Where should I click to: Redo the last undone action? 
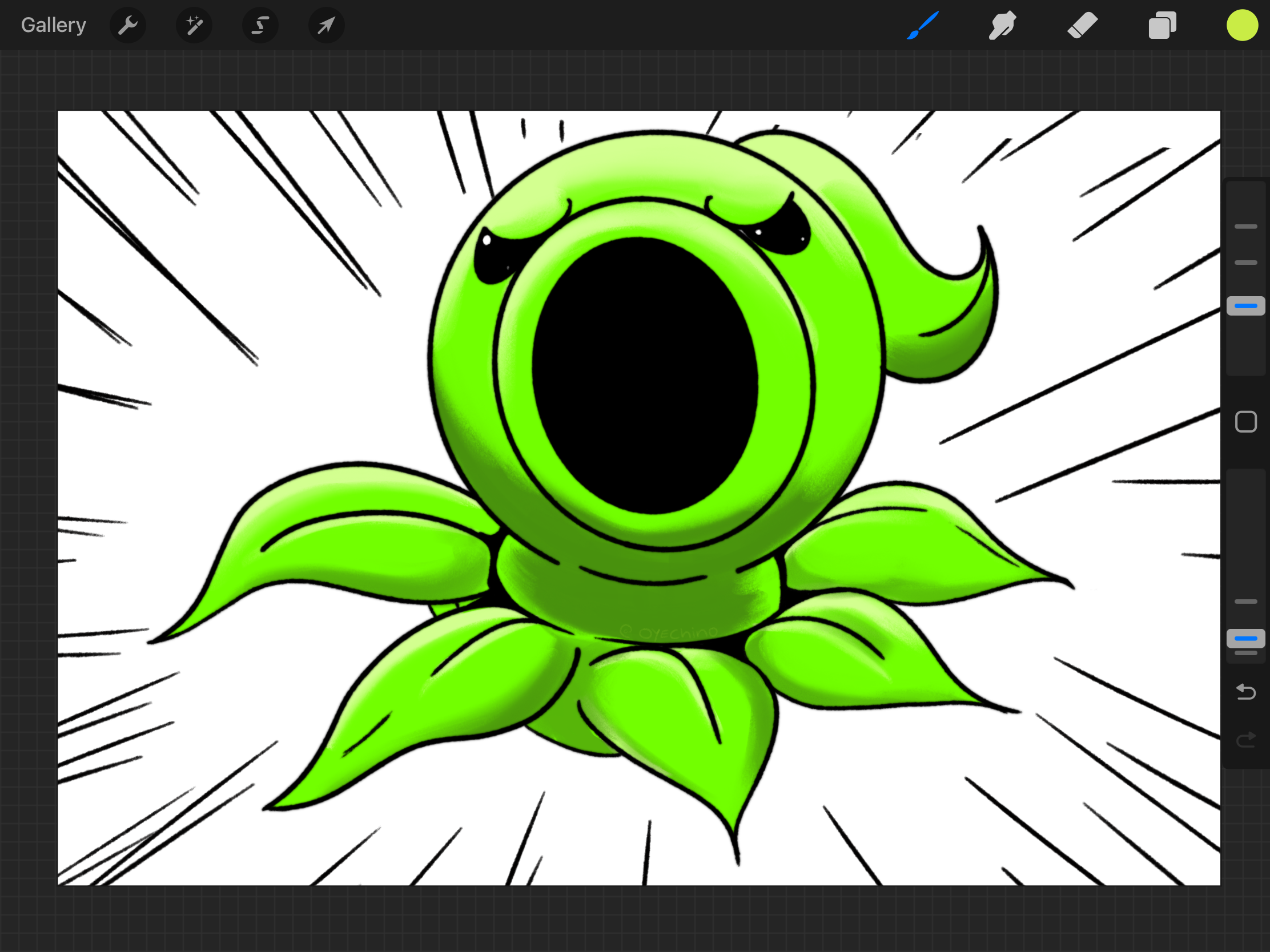coord(1246,740)
